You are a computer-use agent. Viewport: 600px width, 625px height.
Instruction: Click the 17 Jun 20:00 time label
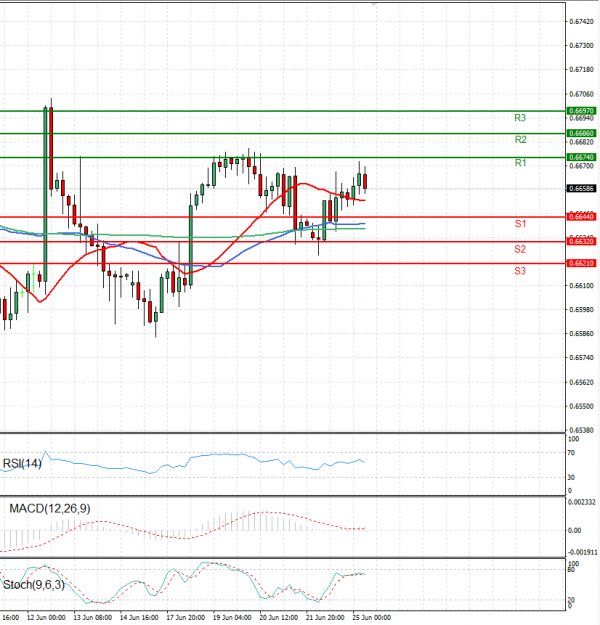tap(186, 617)
